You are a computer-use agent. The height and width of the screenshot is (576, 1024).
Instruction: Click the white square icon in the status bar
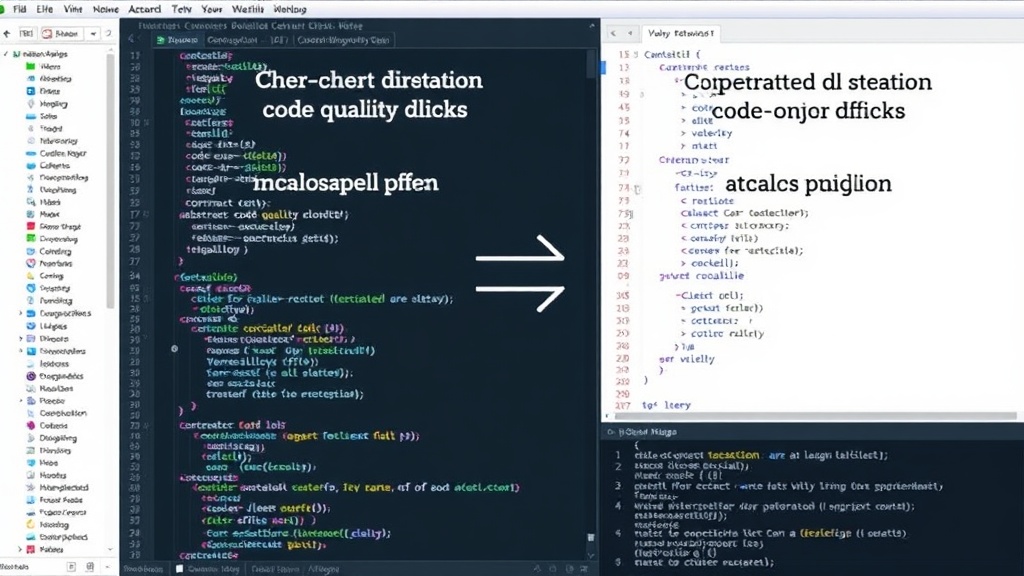pyautogui.click(x=180, y=569)
